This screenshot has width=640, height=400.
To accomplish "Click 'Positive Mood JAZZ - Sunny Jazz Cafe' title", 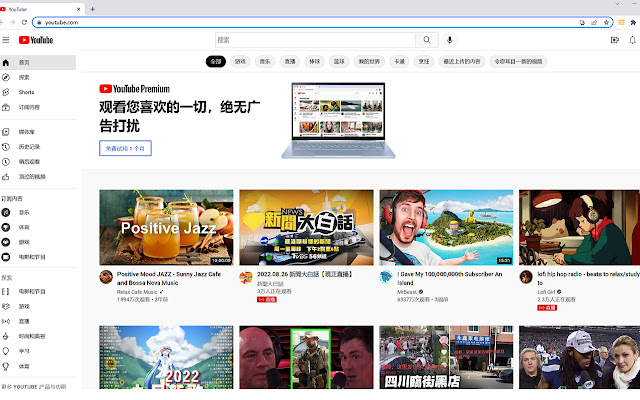I will pos(169,278).
